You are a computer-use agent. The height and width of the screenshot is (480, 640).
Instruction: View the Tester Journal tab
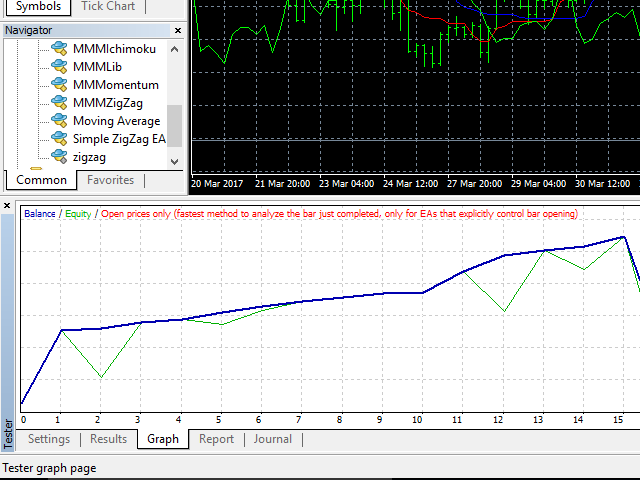273,439
